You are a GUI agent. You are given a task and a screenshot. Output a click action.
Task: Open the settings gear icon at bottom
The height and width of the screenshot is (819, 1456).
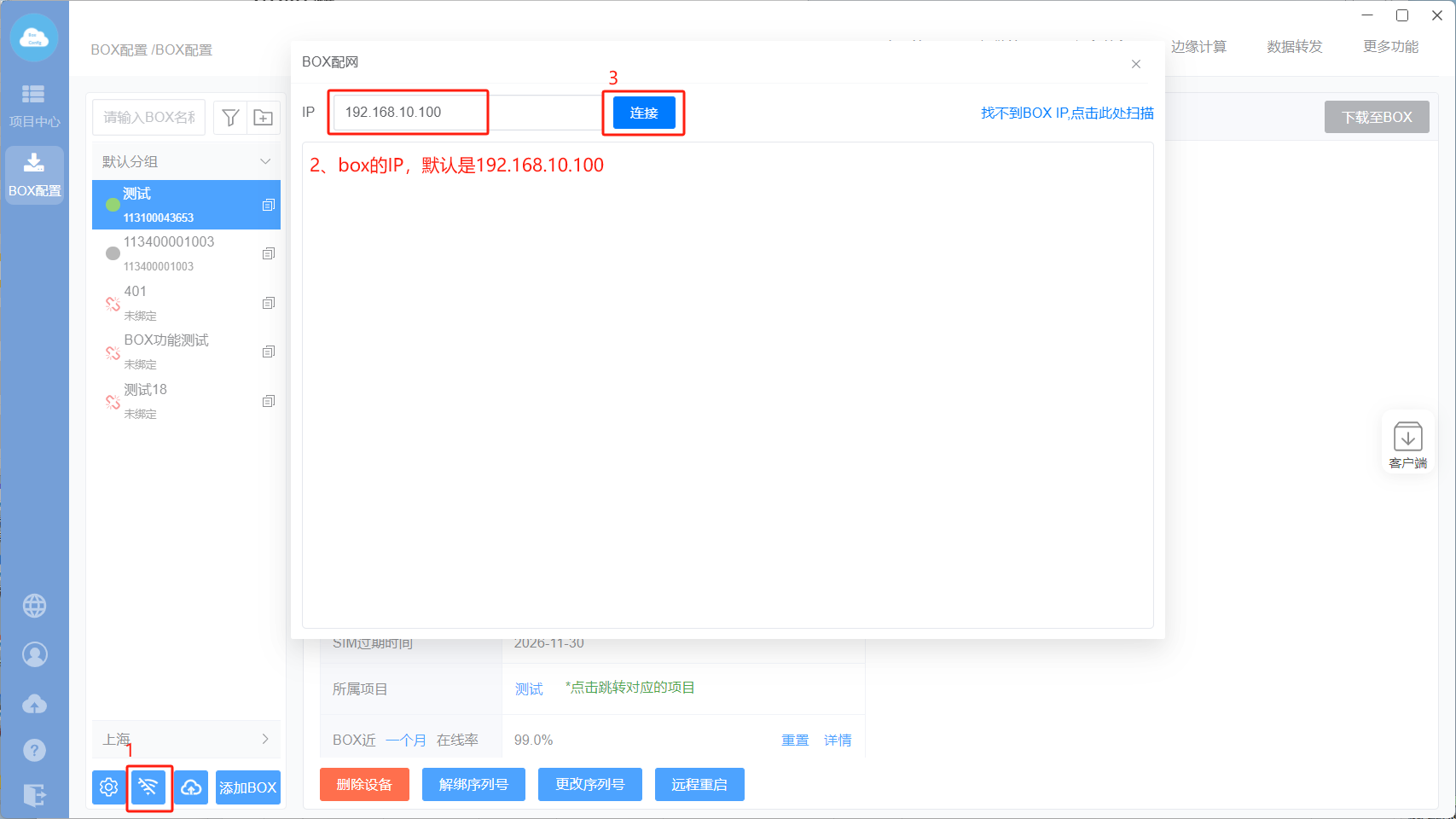click(108, 787)
